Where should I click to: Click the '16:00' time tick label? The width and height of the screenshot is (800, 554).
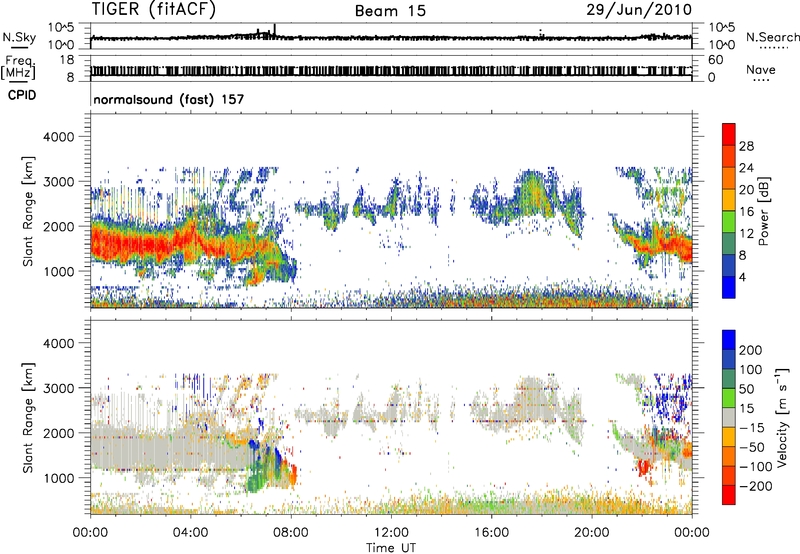point(491,533)
